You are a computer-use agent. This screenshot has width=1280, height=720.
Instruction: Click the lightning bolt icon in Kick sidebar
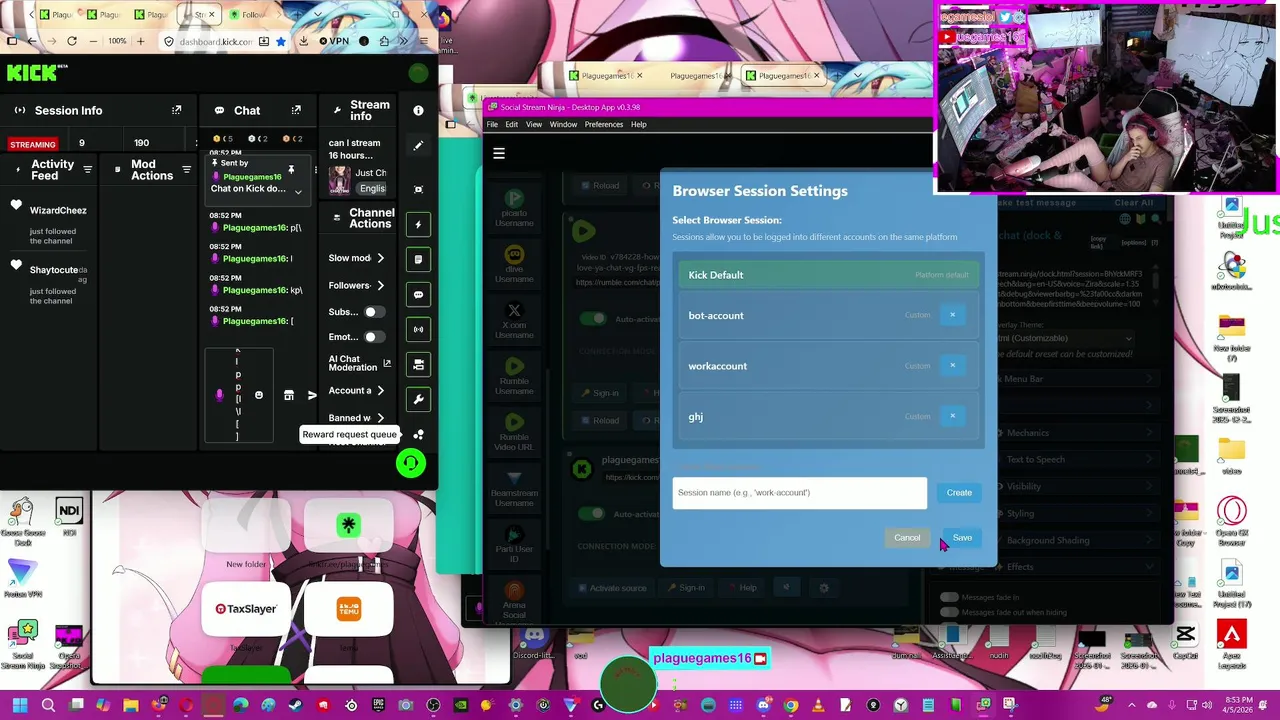click(418, 224)
